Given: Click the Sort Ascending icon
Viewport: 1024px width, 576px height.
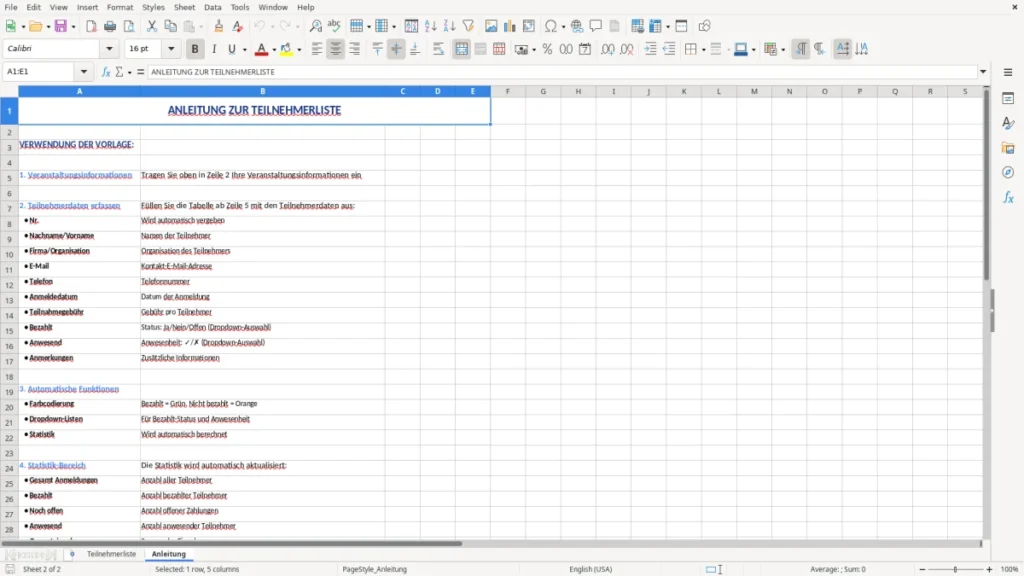Looking at the screenshot, I should [x=430, y=26].
